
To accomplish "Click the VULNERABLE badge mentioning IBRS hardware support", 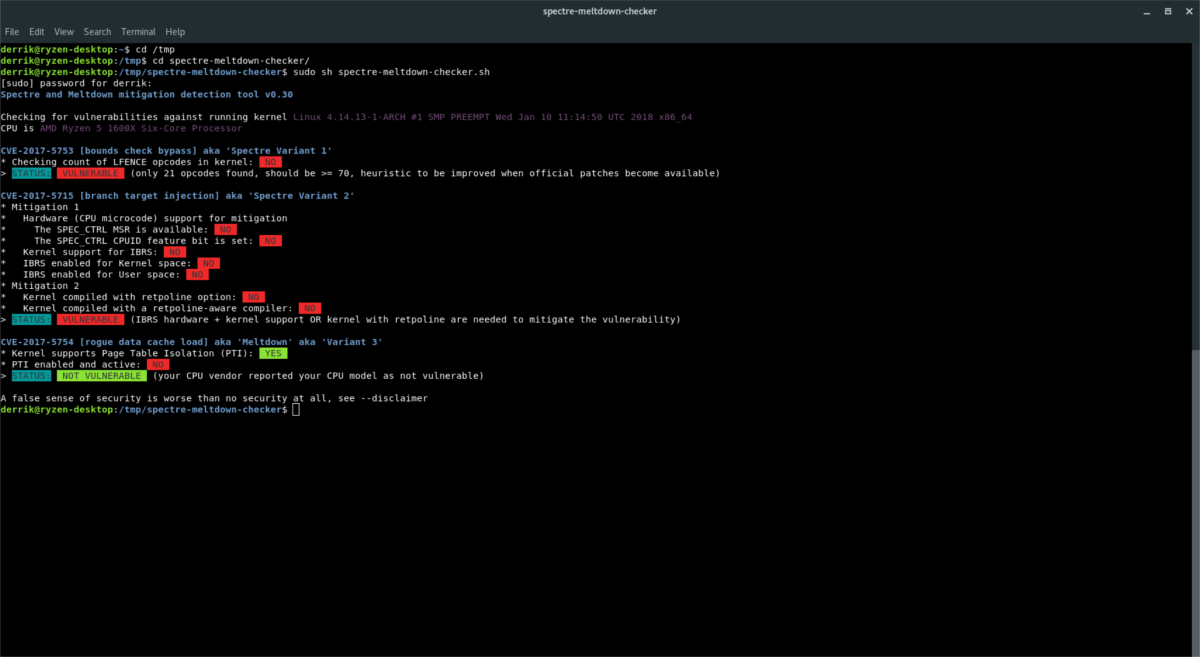I will 90,320.
